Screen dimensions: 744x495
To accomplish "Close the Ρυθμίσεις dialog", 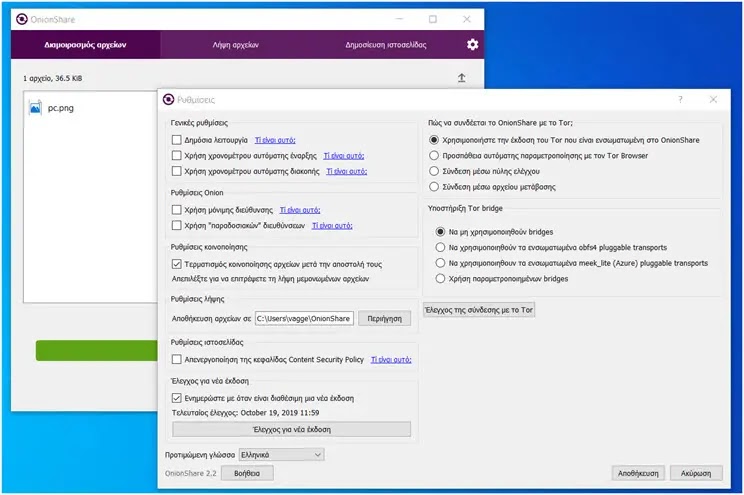I will (x=713, y=99).
